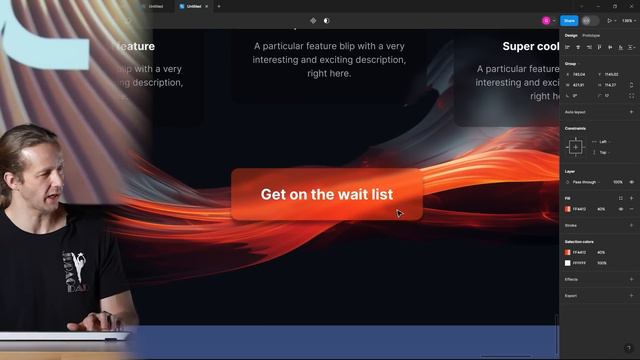The image size is (640, 360).
Task: Click the Get on the wait list button
Action: pos(327,194)
